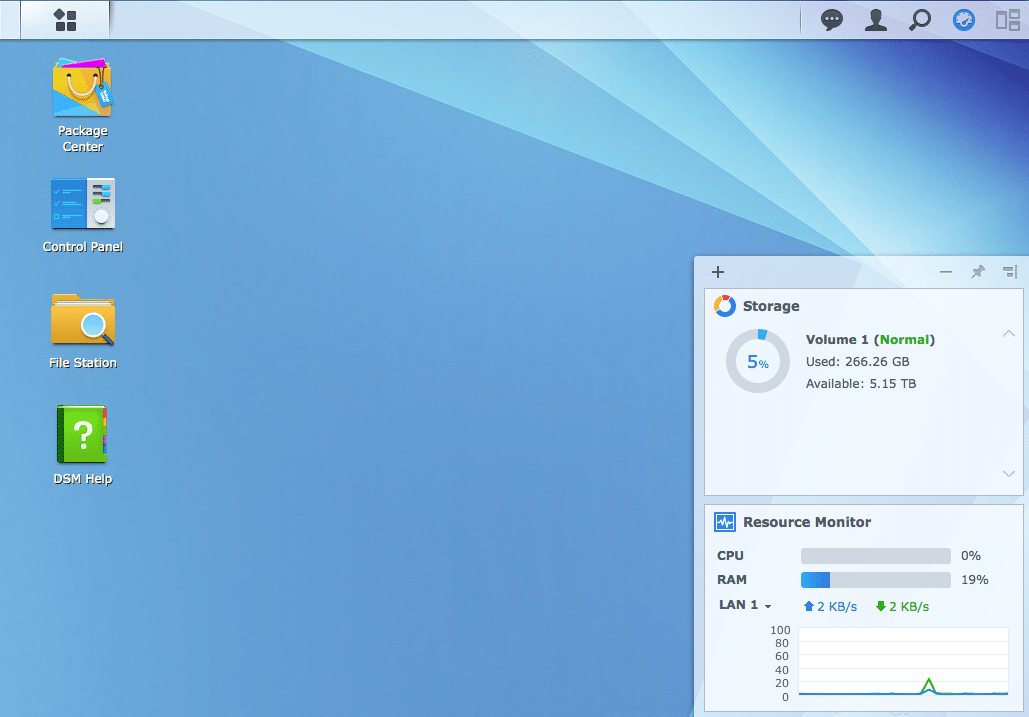Click the Storage widget icon
The height and width of the screenshot is (717, 1029).
tap(725, 306)
